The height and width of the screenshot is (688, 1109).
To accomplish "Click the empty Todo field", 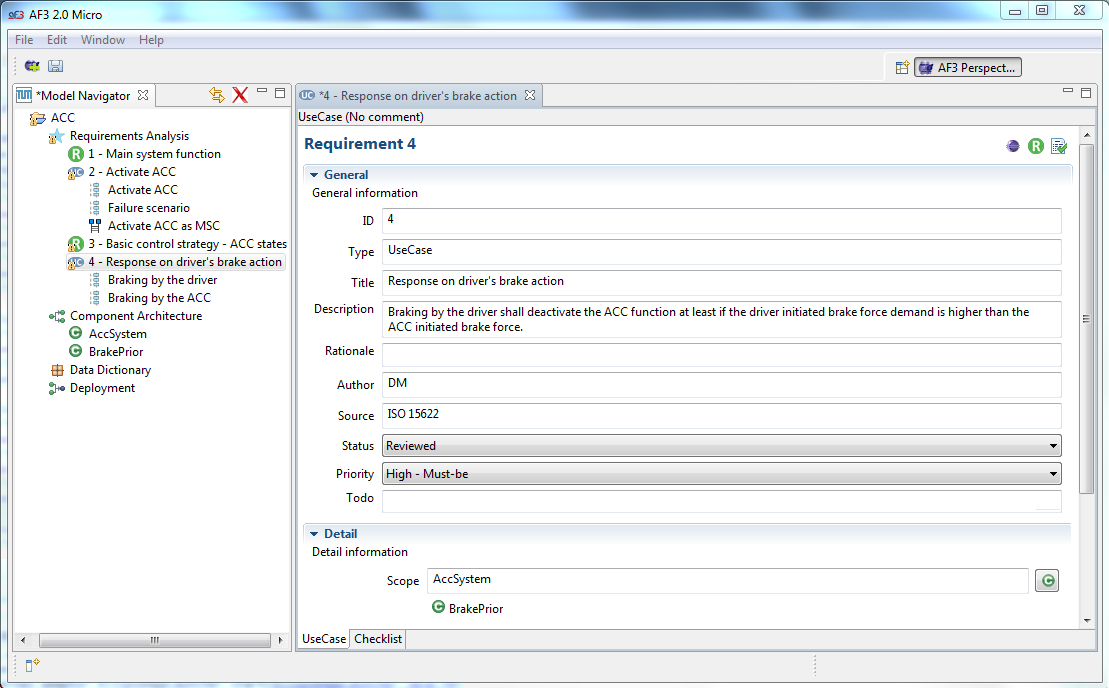I will tap(721, 501).
